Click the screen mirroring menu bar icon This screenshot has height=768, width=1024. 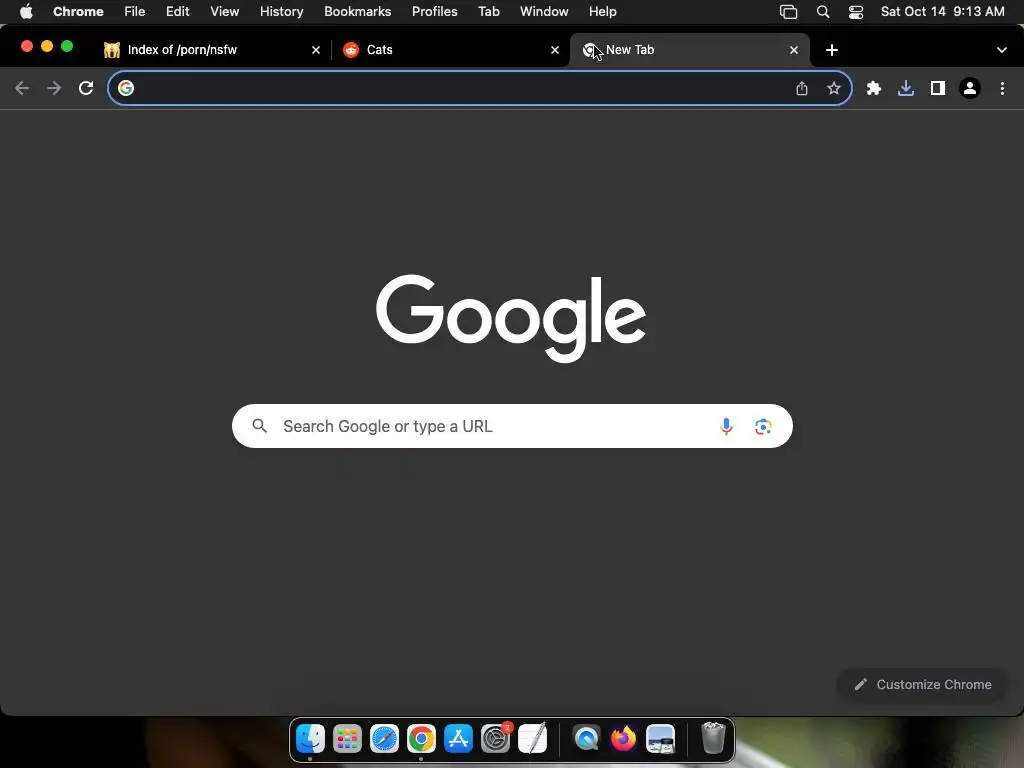[789, 12]
